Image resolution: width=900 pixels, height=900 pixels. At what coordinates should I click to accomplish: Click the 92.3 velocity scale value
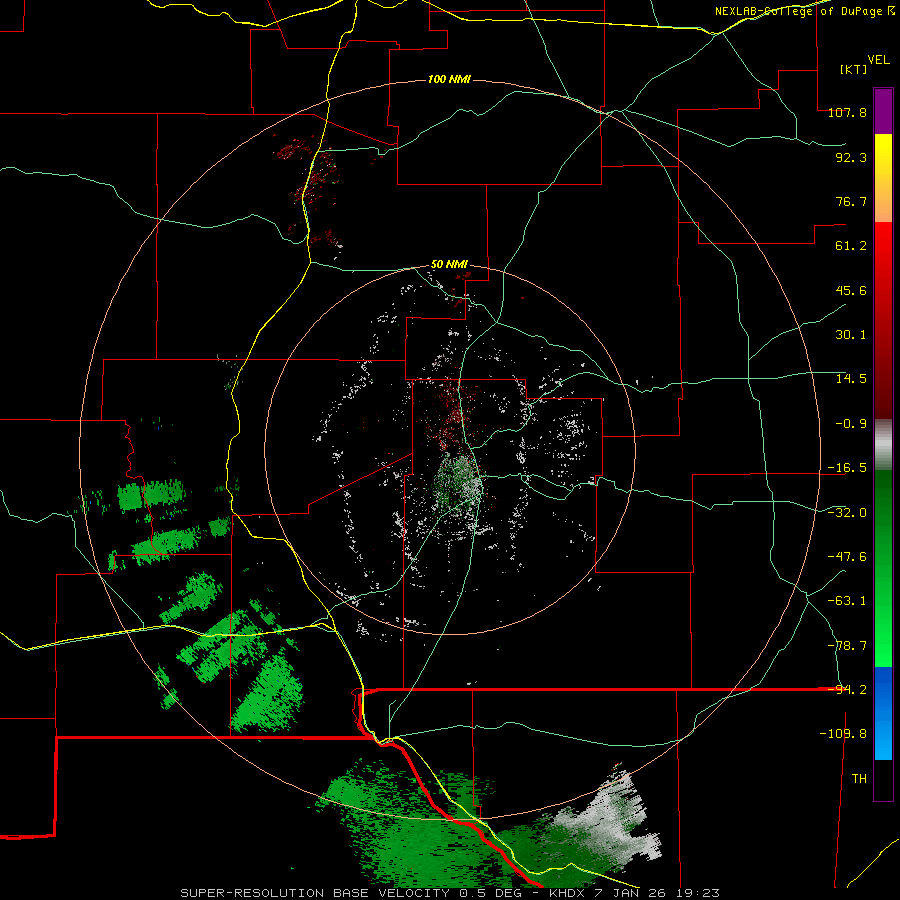[x=851, y=157]
